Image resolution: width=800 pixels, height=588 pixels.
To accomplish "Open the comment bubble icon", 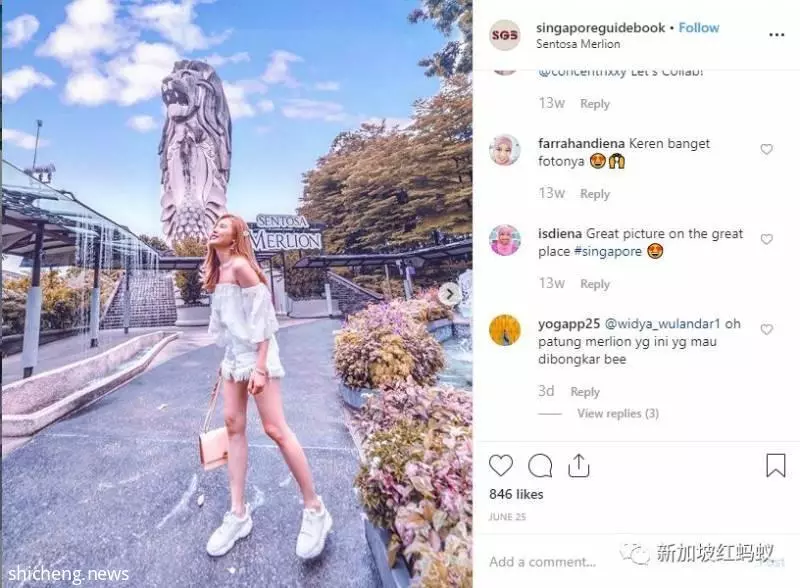I will pos(540,466).
